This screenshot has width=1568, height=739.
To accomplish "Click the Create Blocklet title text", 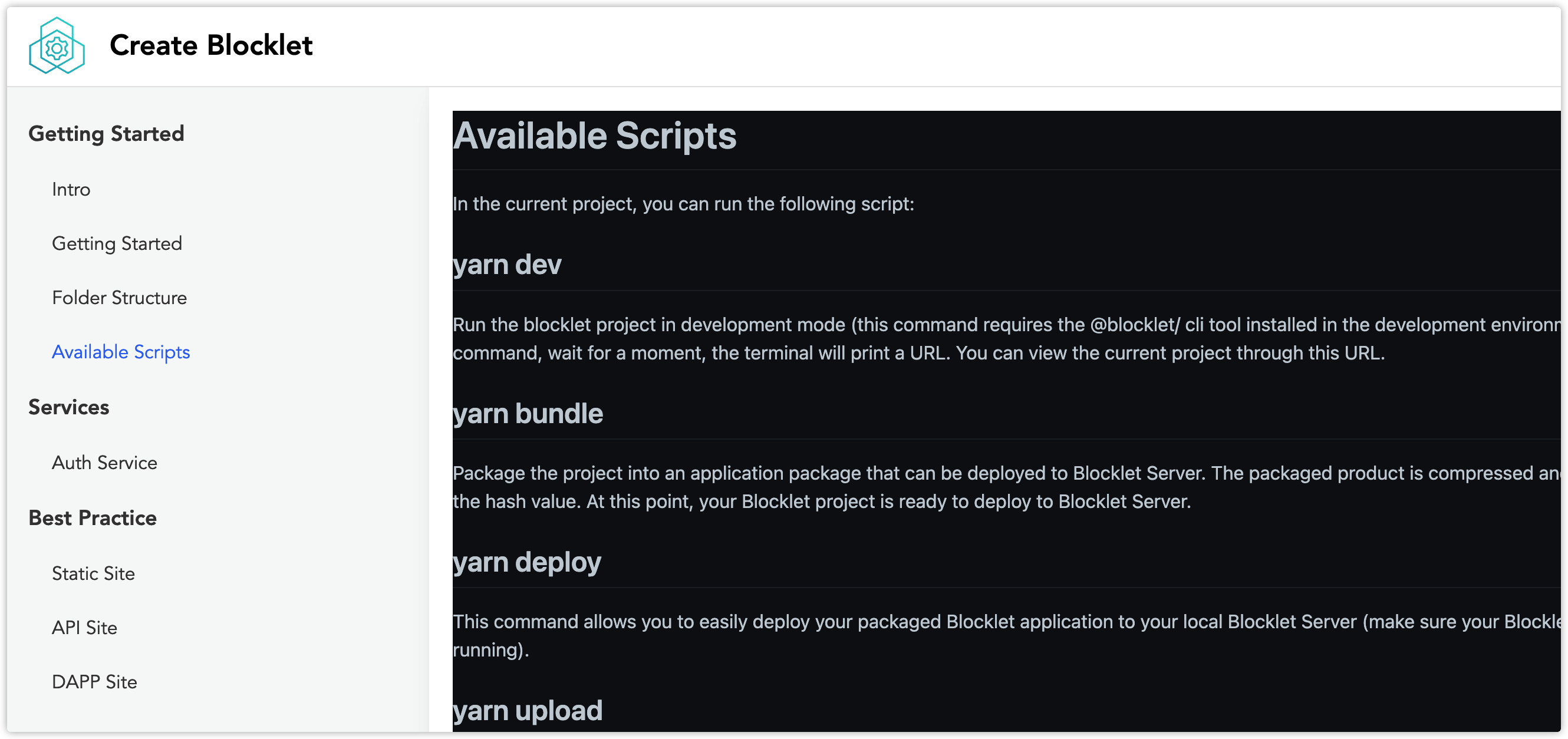I will tap(210, 45).
